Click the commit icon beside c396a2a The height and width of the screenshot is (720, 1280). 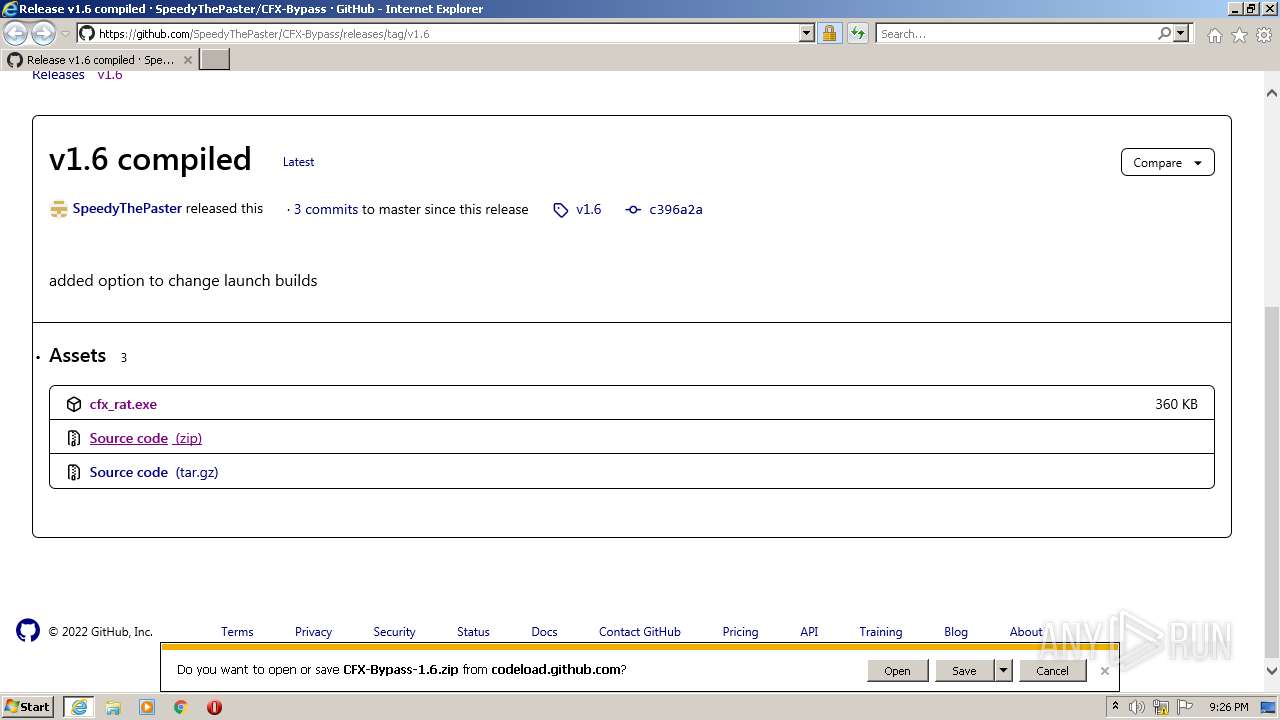point(633,210)
